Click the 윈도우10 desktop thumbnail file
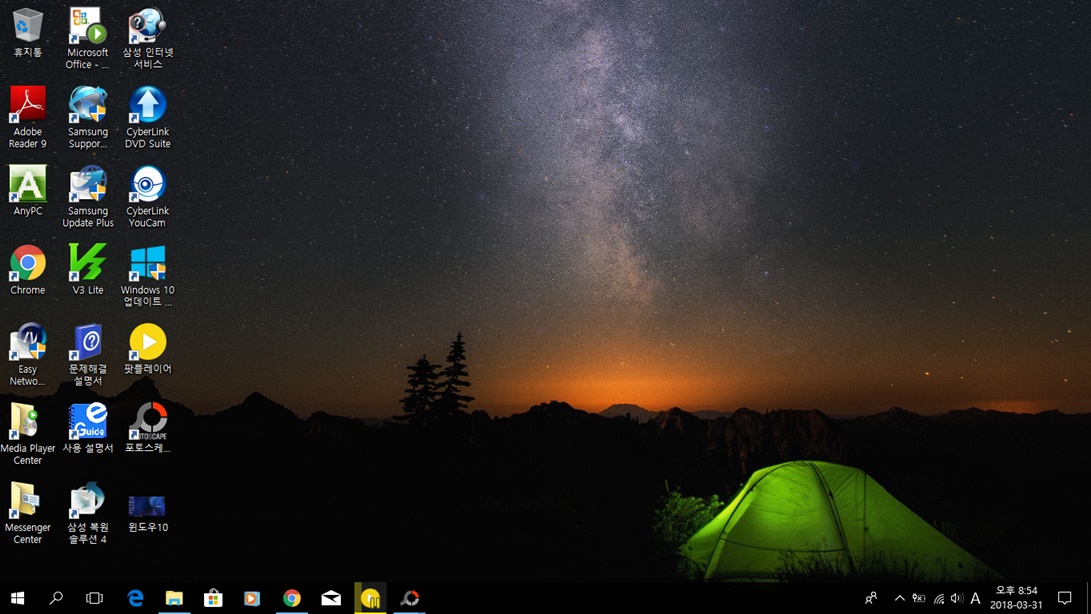This screenshot has width=1091, height=614. click(147, 506)
